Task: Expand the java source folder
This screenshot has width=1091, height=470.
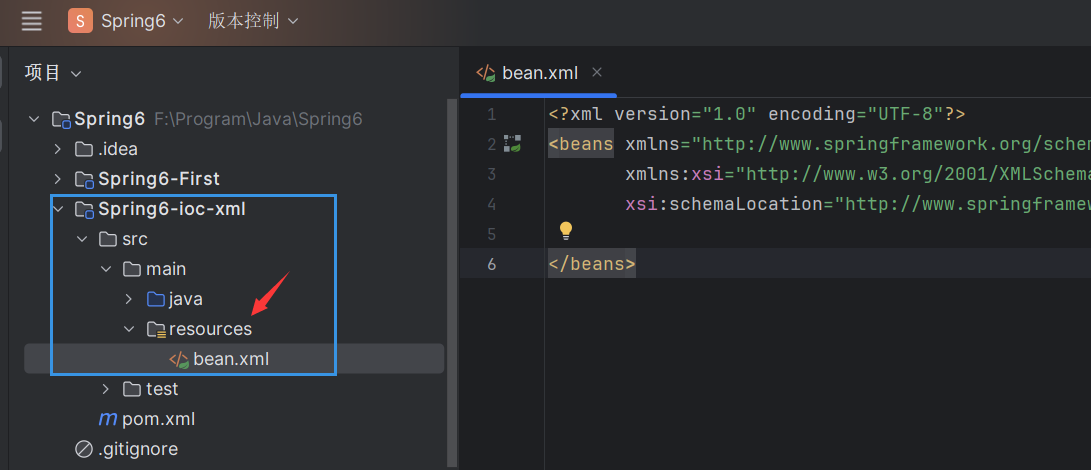Action: pos(128,299)
